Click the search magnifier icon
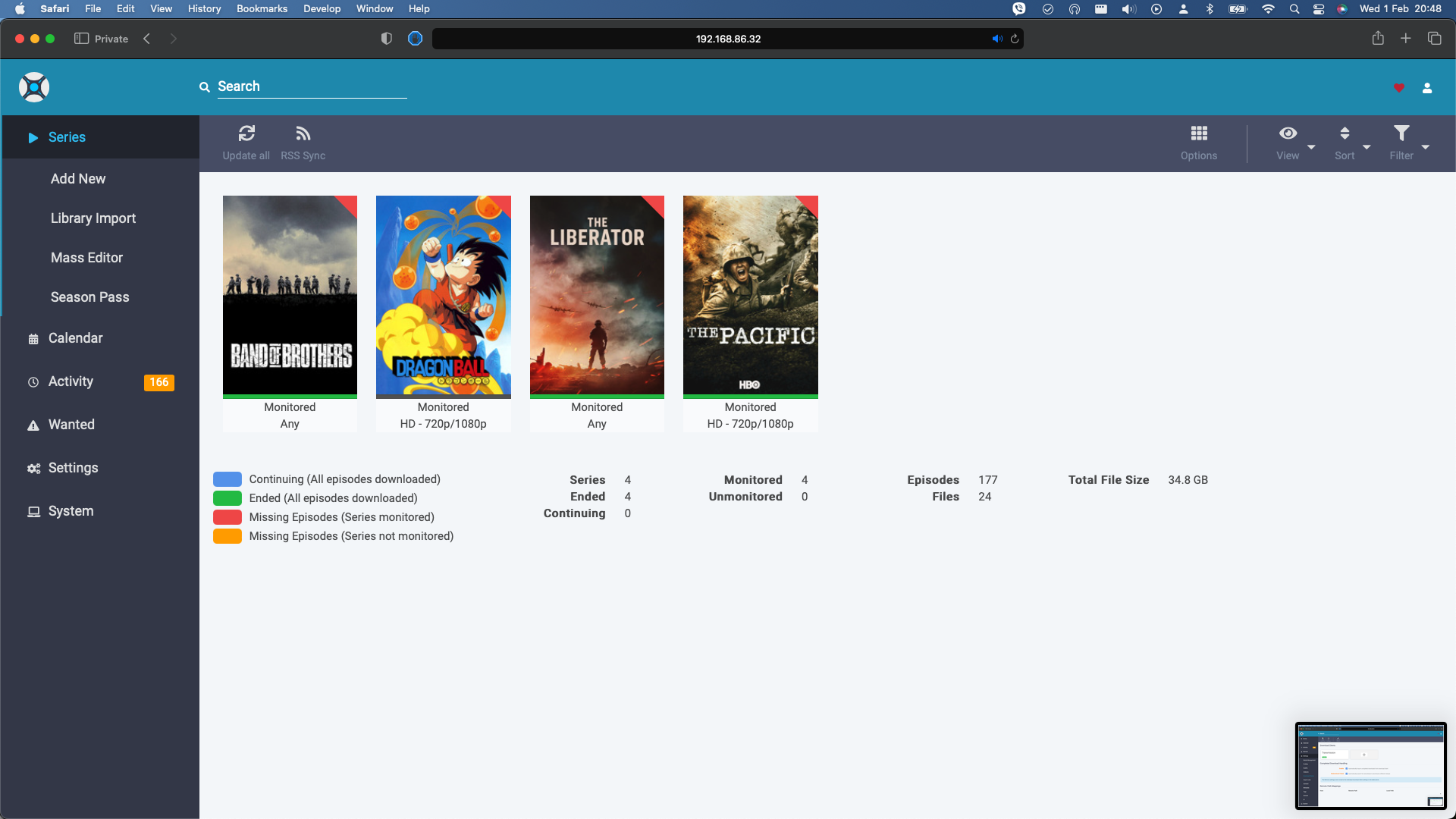This screenshot has height=819, width=1456. [x=205, y=87]
